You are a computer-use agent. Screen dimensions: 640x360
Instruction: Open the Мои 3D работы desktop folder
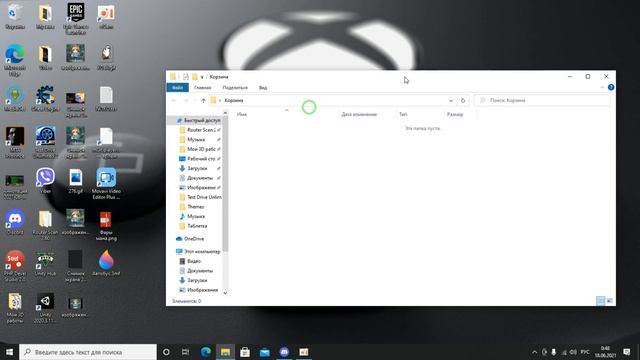pos(15,308)
